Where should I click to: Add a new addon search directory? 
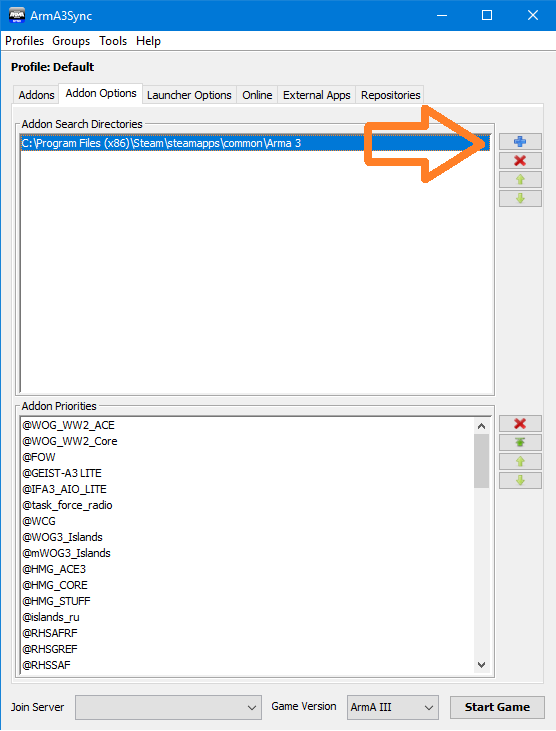pos(520,141)
